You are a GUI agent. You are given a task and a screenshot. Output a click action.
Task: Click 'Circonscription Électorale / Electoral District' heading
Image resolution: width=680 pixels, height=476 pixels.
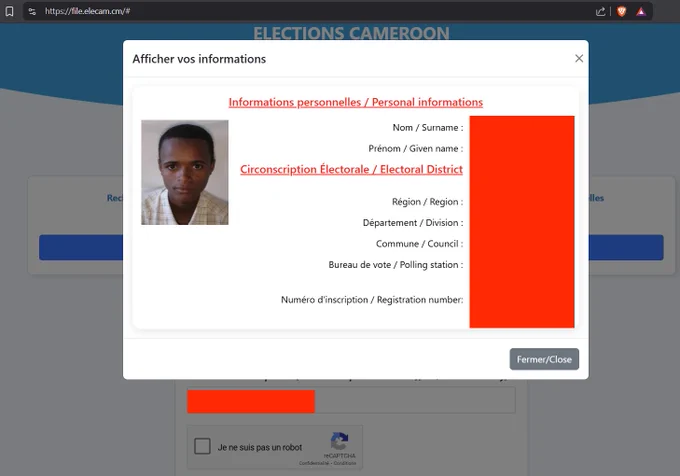351,170
